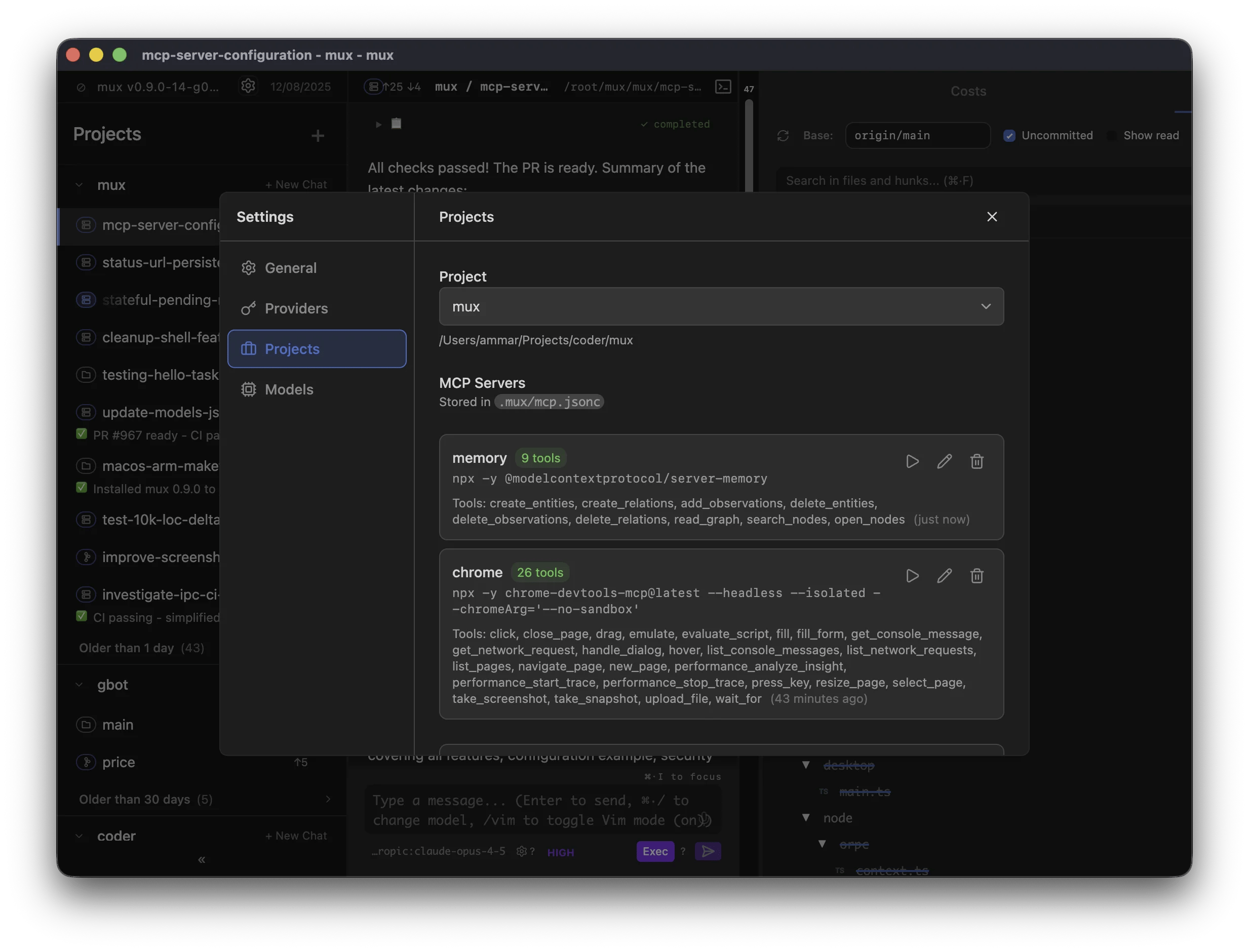
Task: Open update-models-js workspace
Action: tap(139, 412)
